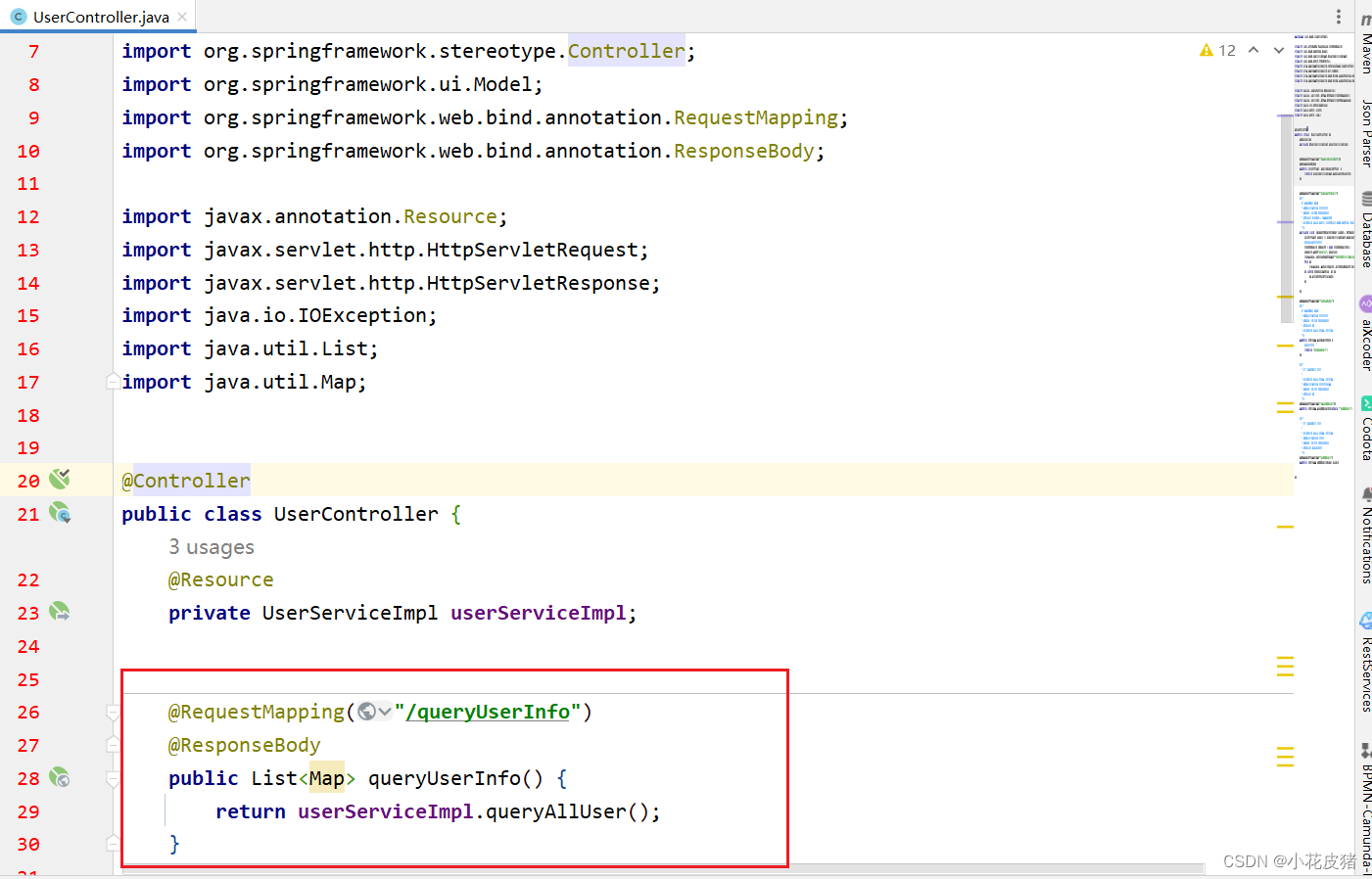Screen dimensions: 1372x879
Task: Click the ResponseBody import on line 10
Action: click(x=744, y=151)
